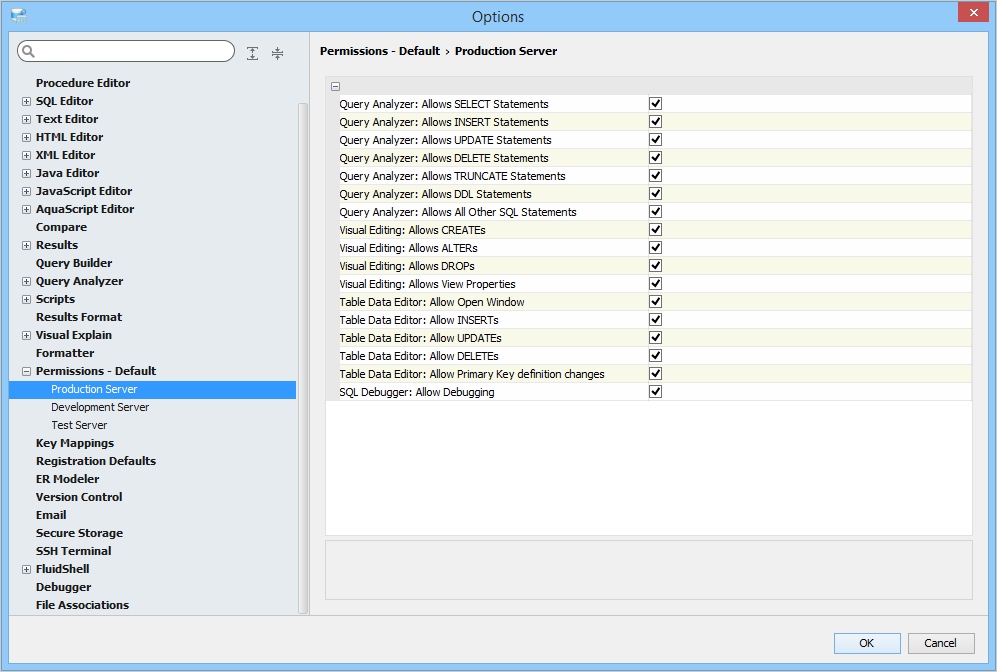Image resolution: width=997 pixels, height=672 pixels.
Task: Expand the HTML Editor node
Action: click(26, 137)
